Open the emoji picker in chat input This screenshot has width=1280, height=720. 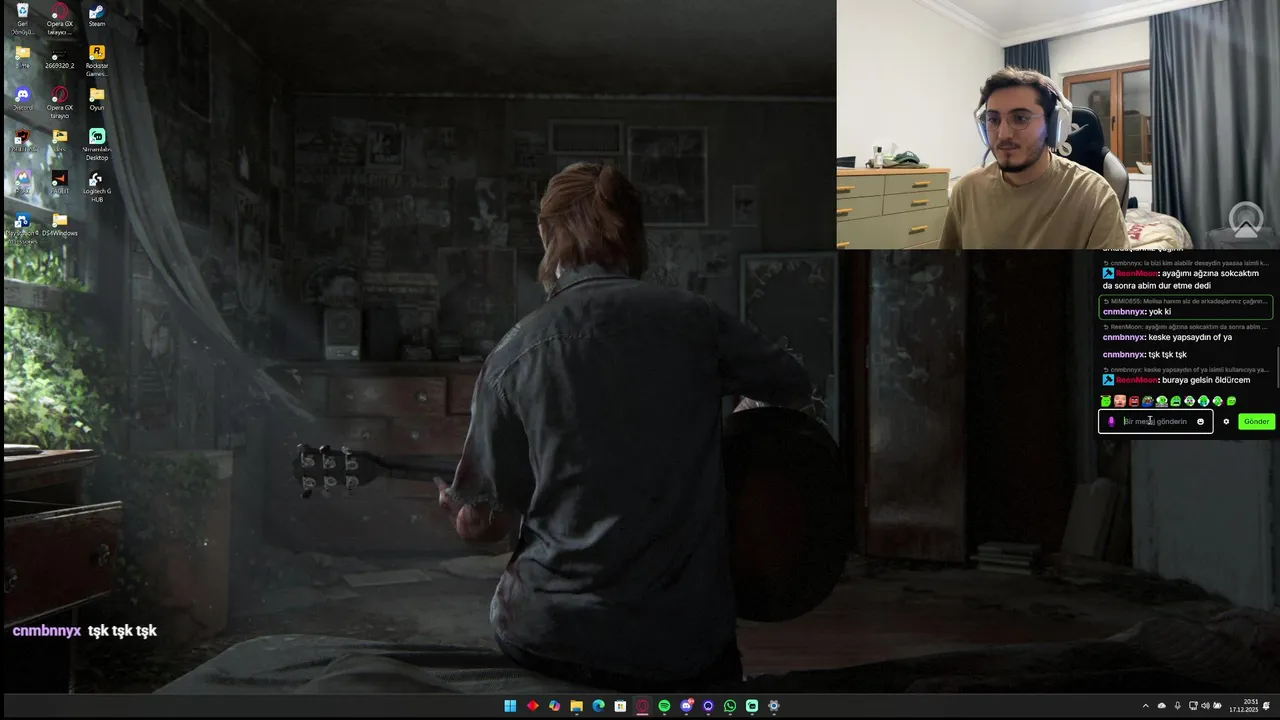(x=1201, y=421)
